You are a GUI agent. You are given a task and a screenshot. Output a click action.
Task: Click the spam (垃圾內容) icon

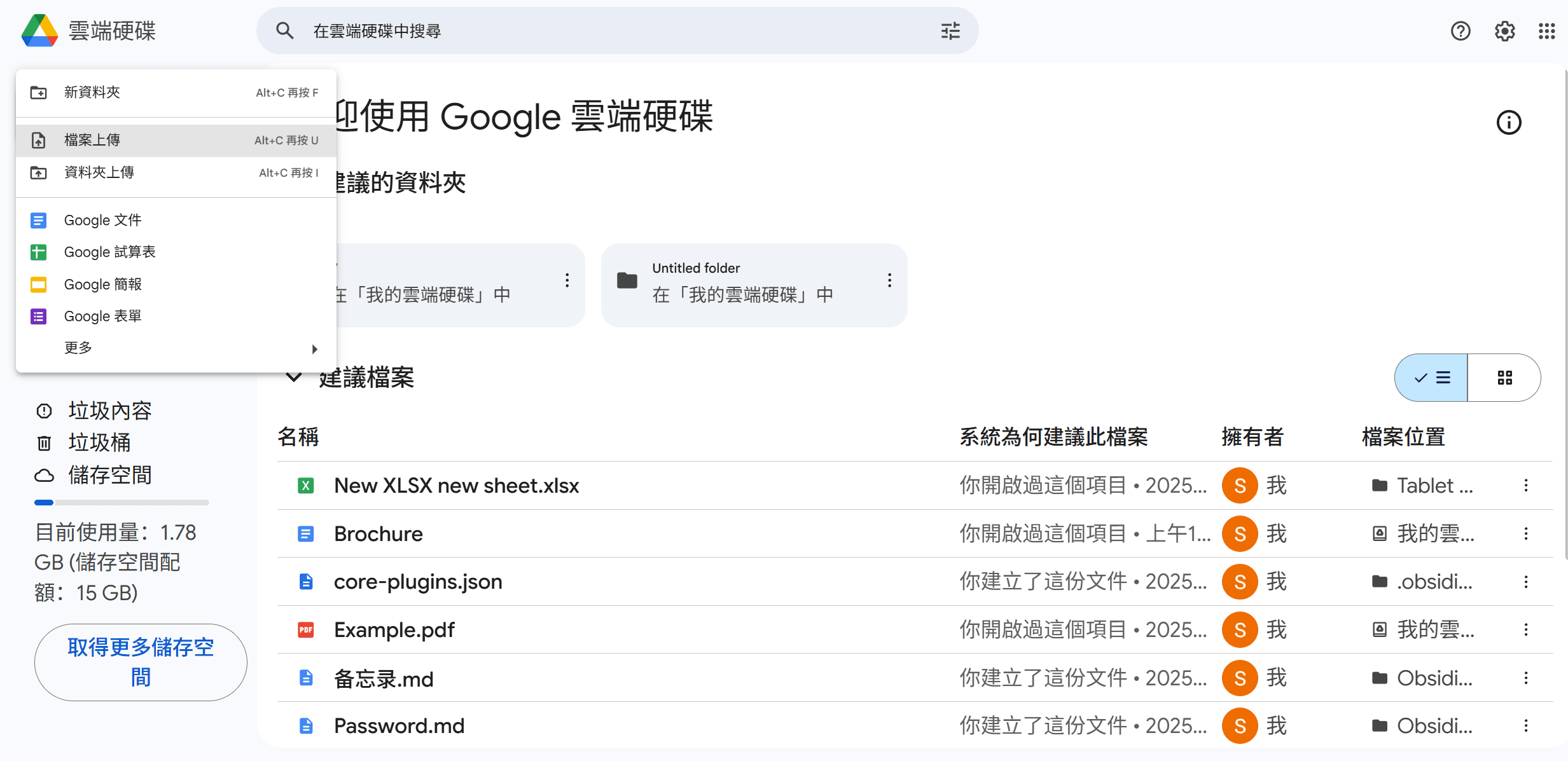(x=44, y=411)
